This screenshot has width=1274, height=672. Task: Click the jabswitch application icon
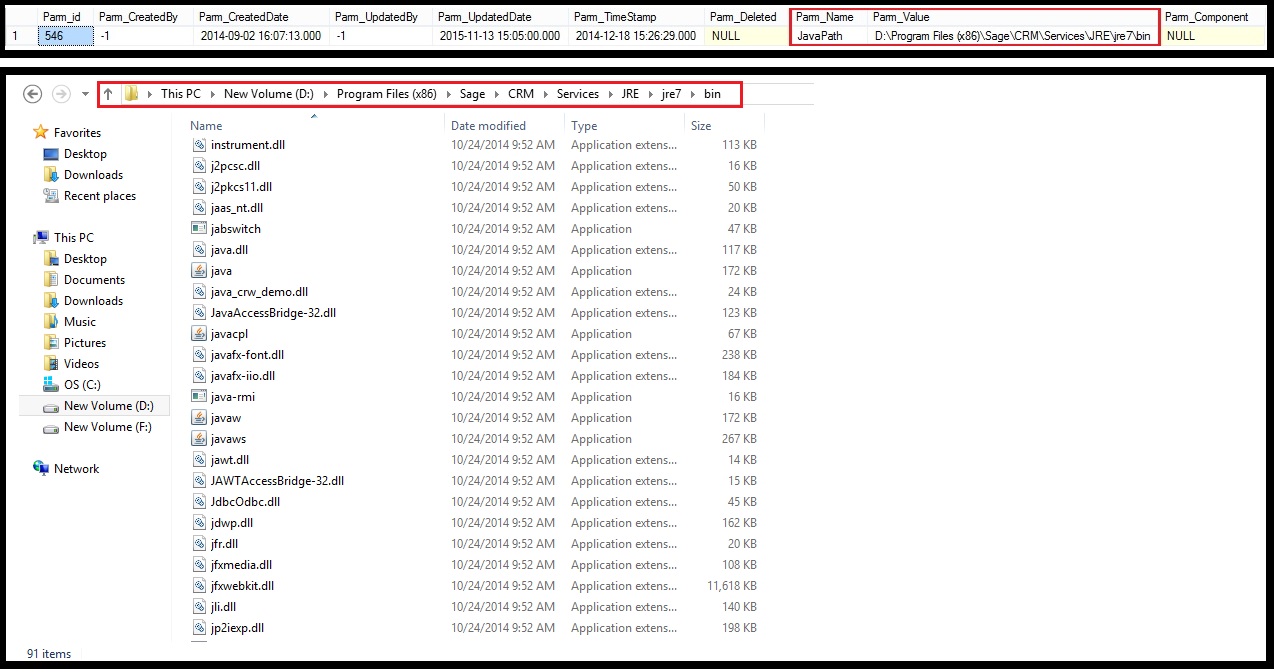point(198,229)
